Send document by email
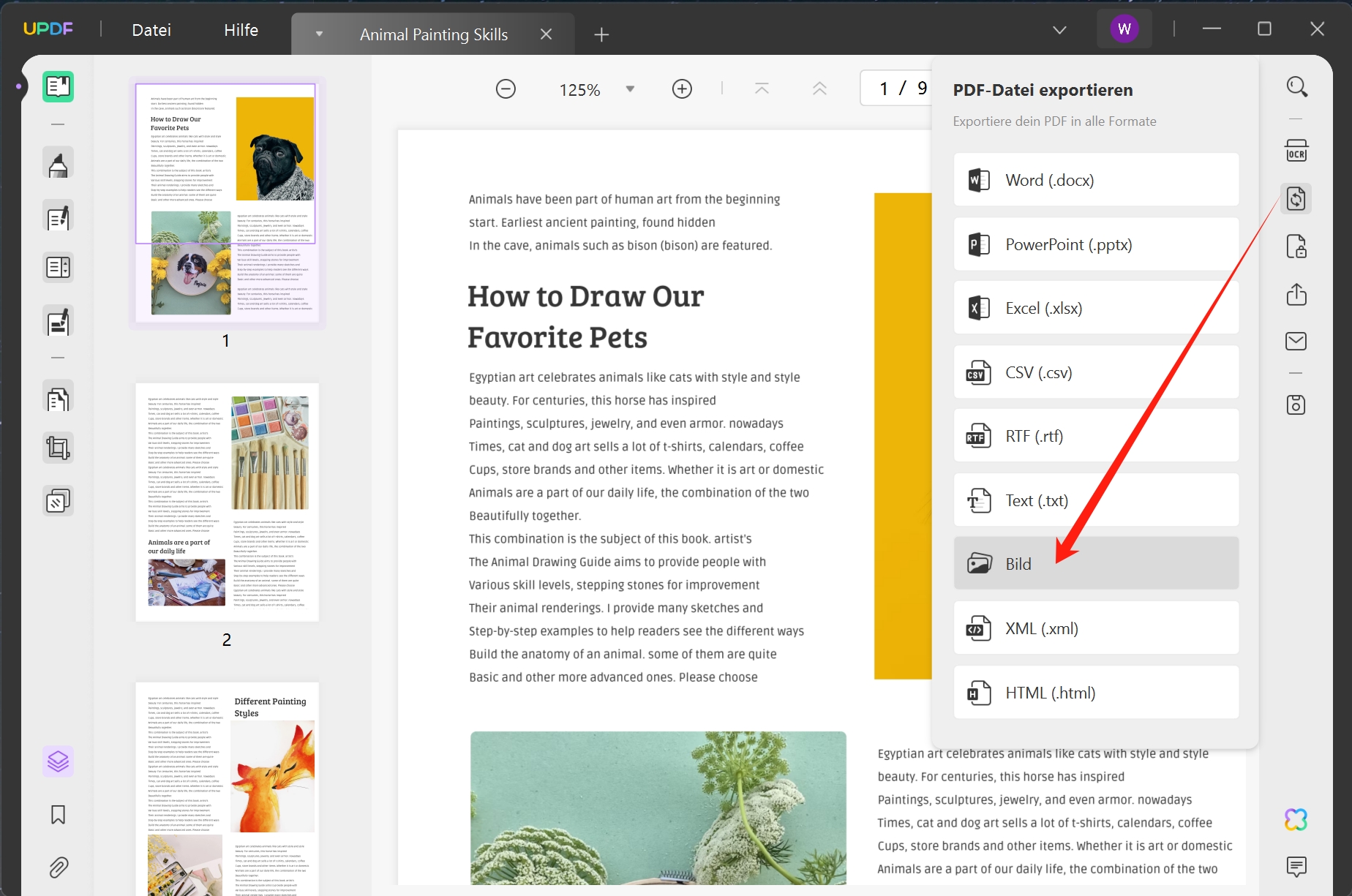The width and height of the screenshot is (1352, 896). click(x=1296, y=341)
